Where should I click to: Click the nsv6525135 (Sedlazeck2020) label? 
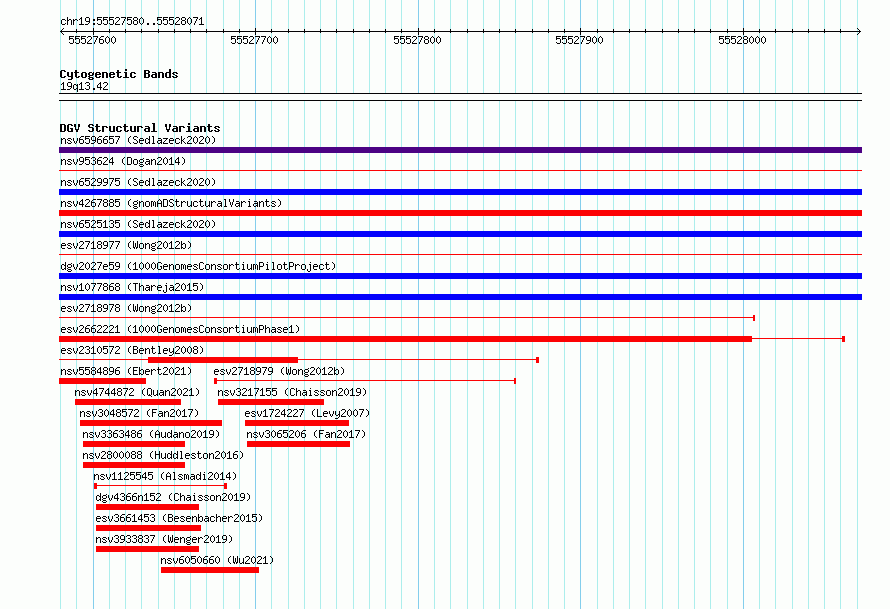138,224
